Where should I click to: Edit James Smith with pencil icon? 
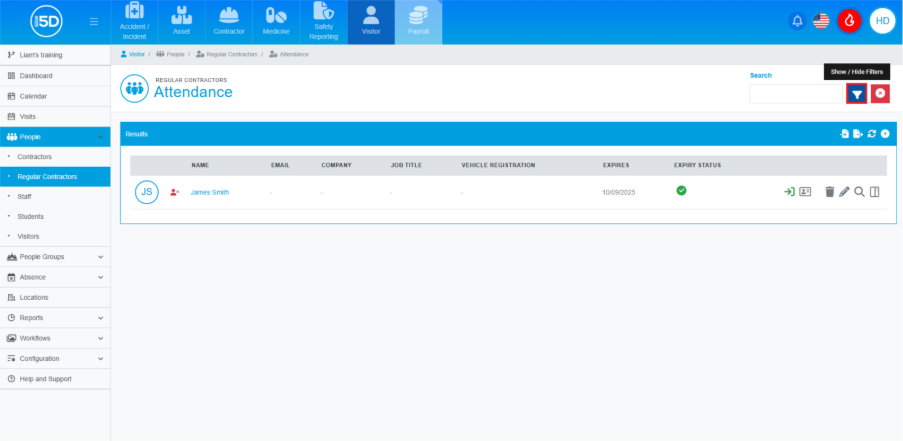pos(844,191)
